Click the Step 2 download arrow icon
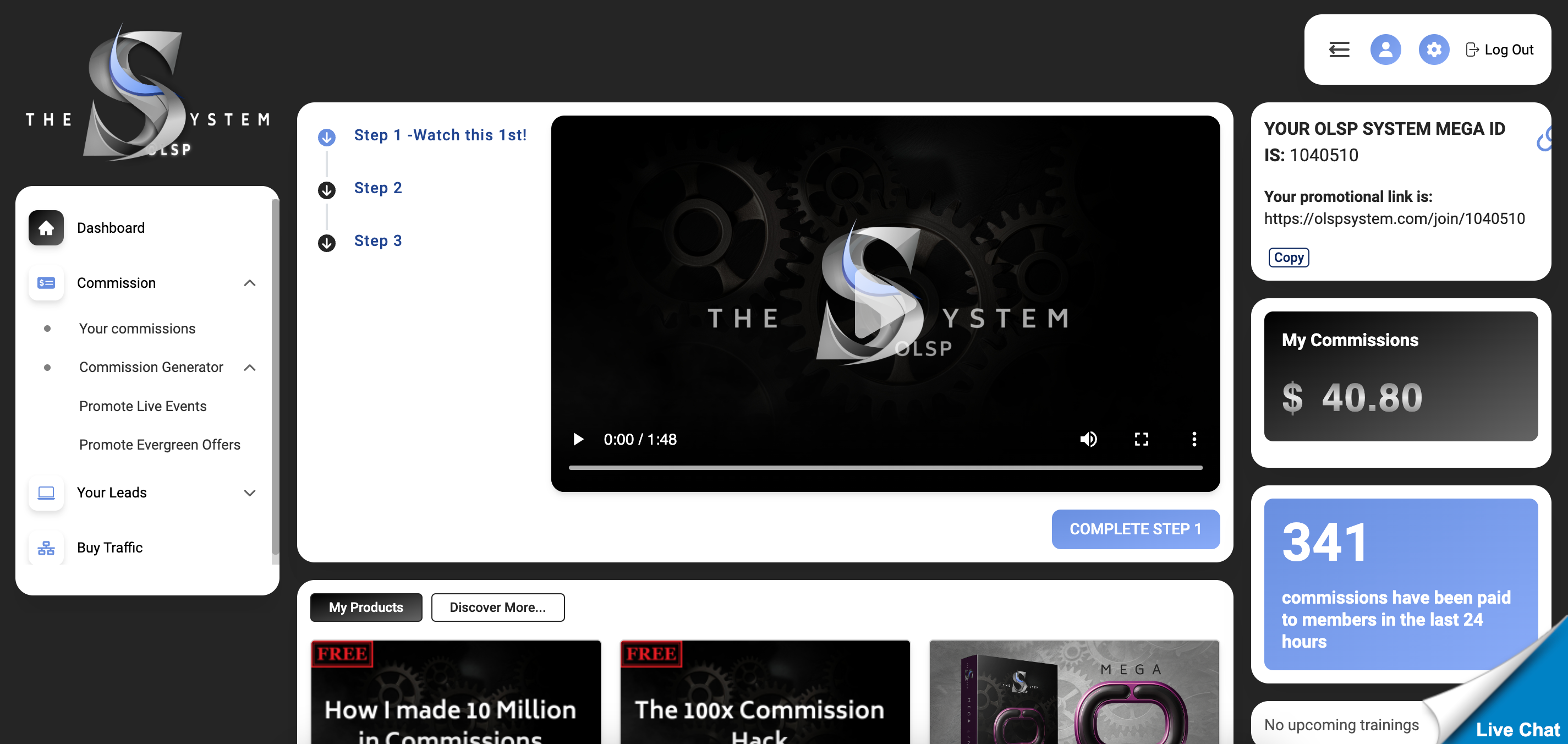The width and height of the screenshot is (1568, 744). click(327, 190)
